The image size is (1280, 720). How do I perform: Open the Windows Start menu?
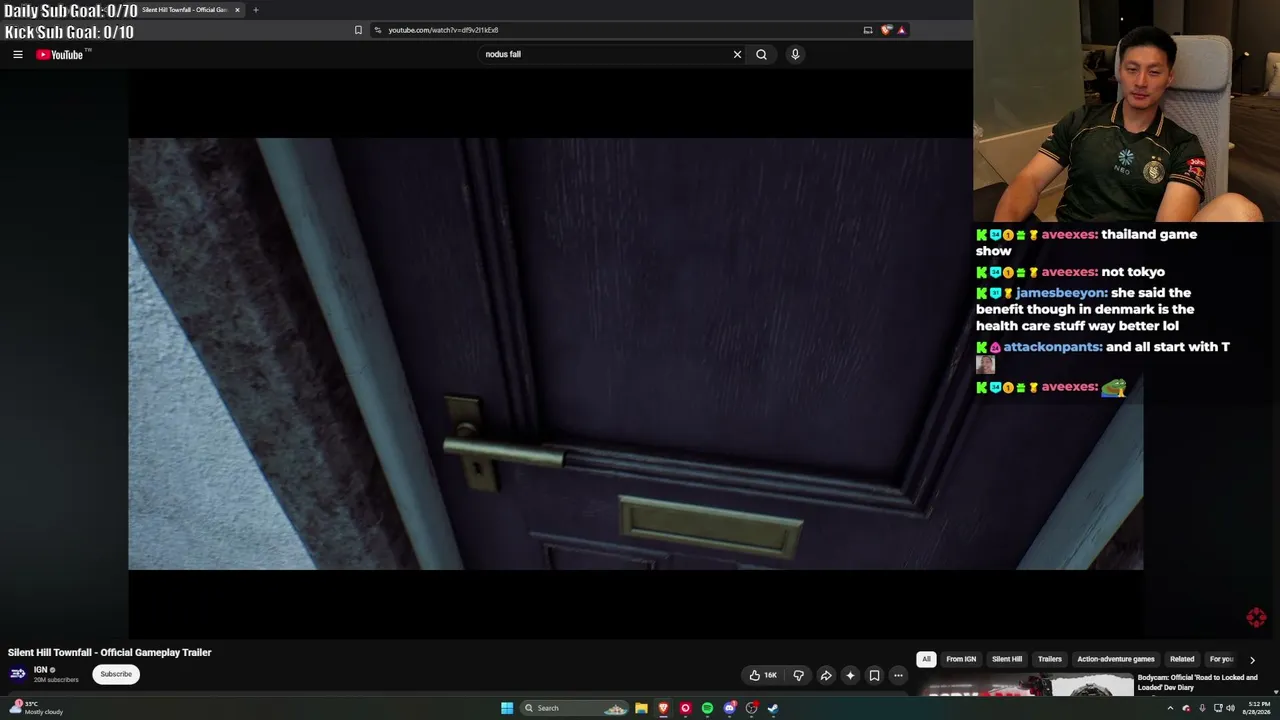tap(507, 708)
